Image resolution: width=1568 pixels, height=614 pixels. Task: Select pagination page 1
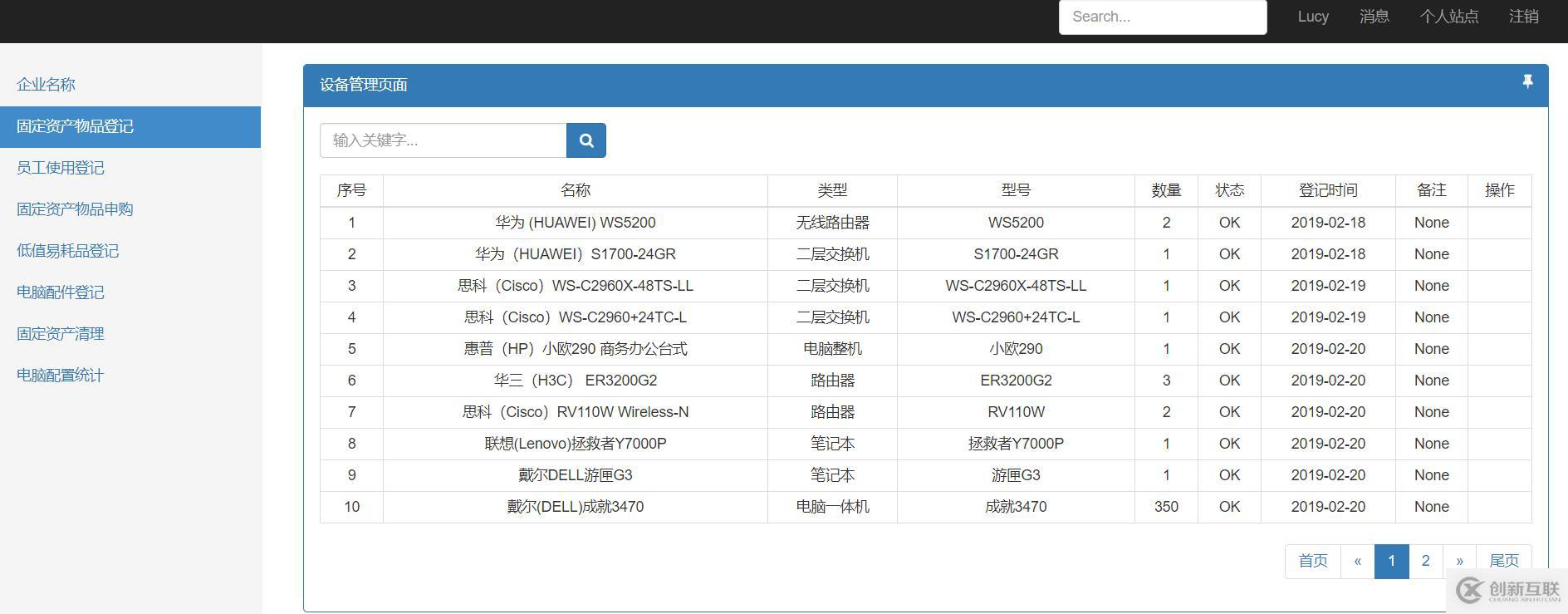(1392, 561)
